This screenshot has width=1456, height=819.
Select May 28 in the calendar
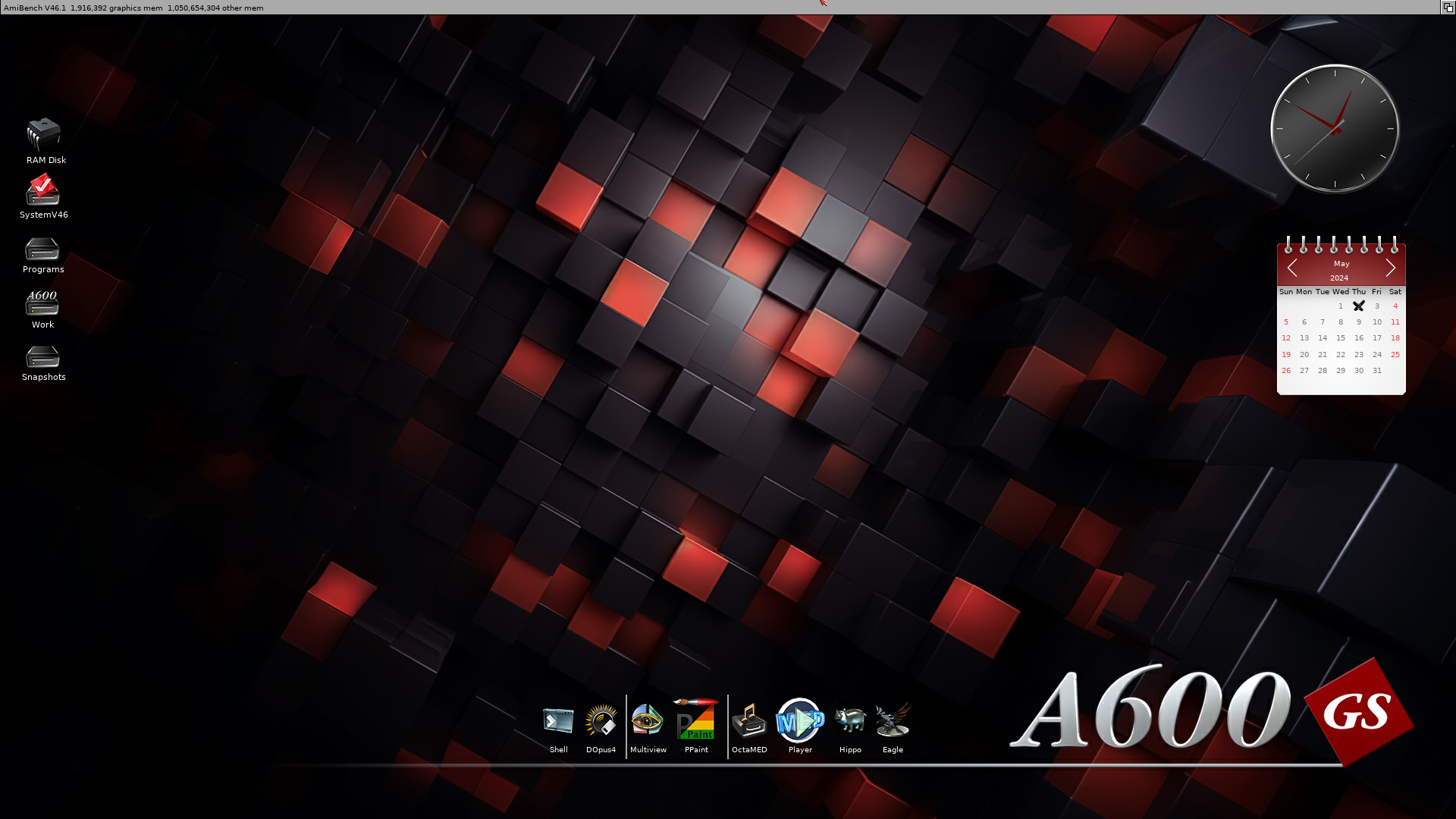[x=1323, y=371]
